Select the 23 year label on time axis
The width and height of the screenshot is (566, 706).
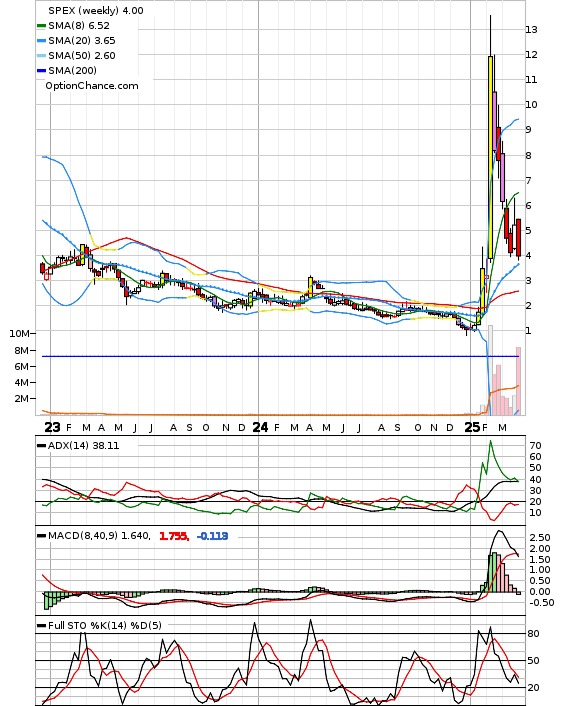[x=52, y=427]
